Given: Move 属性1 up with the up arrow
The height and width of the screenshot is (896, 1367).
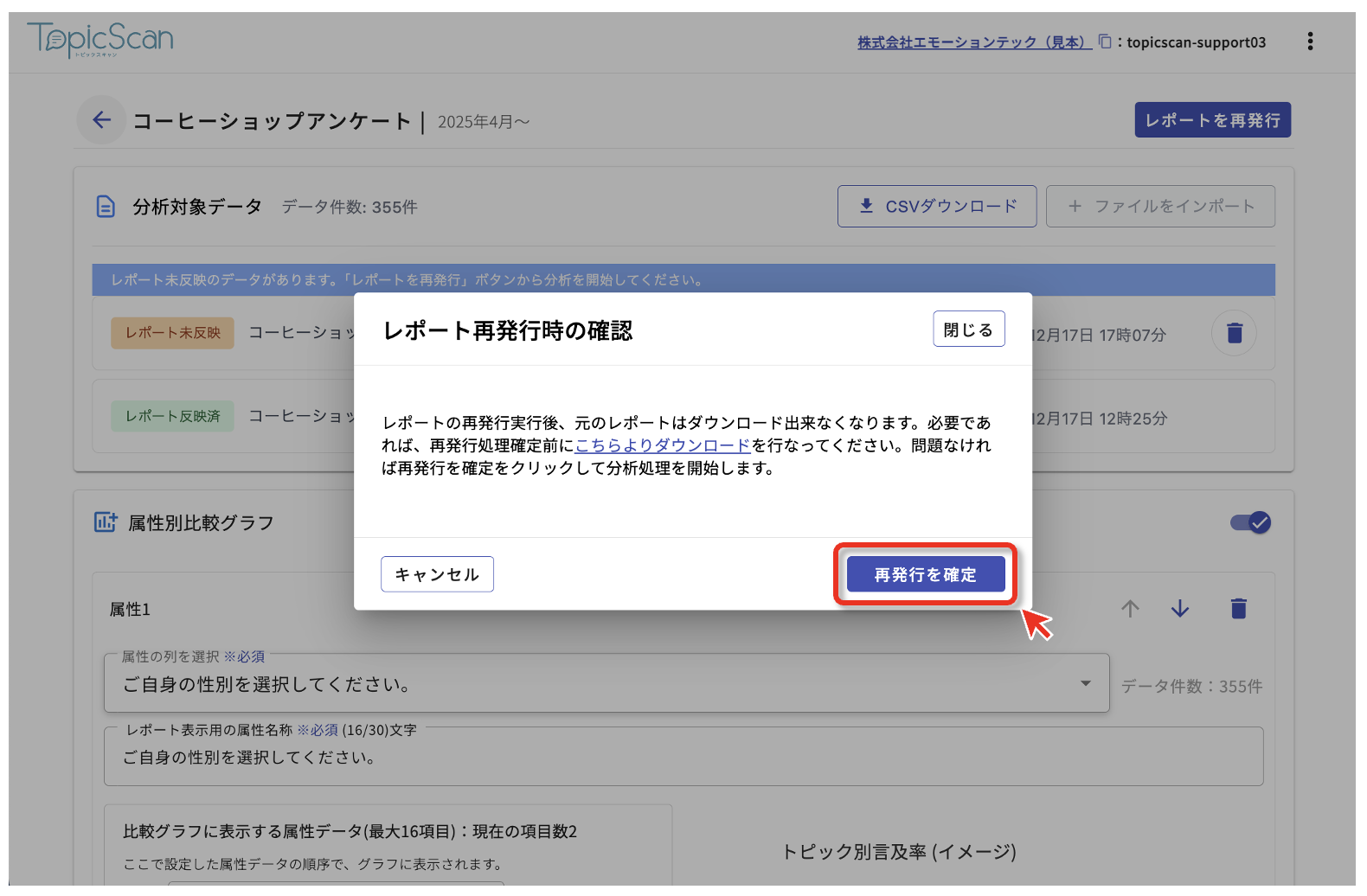Looking at the screenshot, I should (1130, 609).
